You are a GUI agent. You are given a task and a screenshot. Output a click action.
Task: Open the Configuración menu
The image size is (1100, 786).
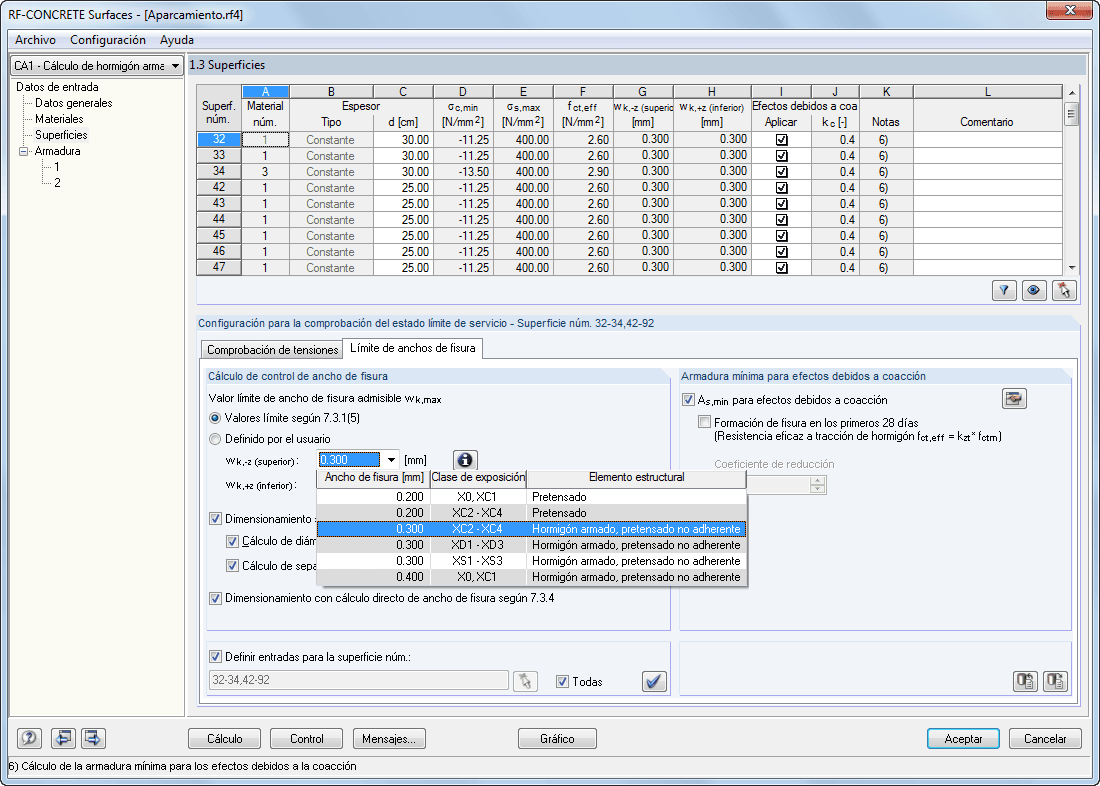click(108, 40)
